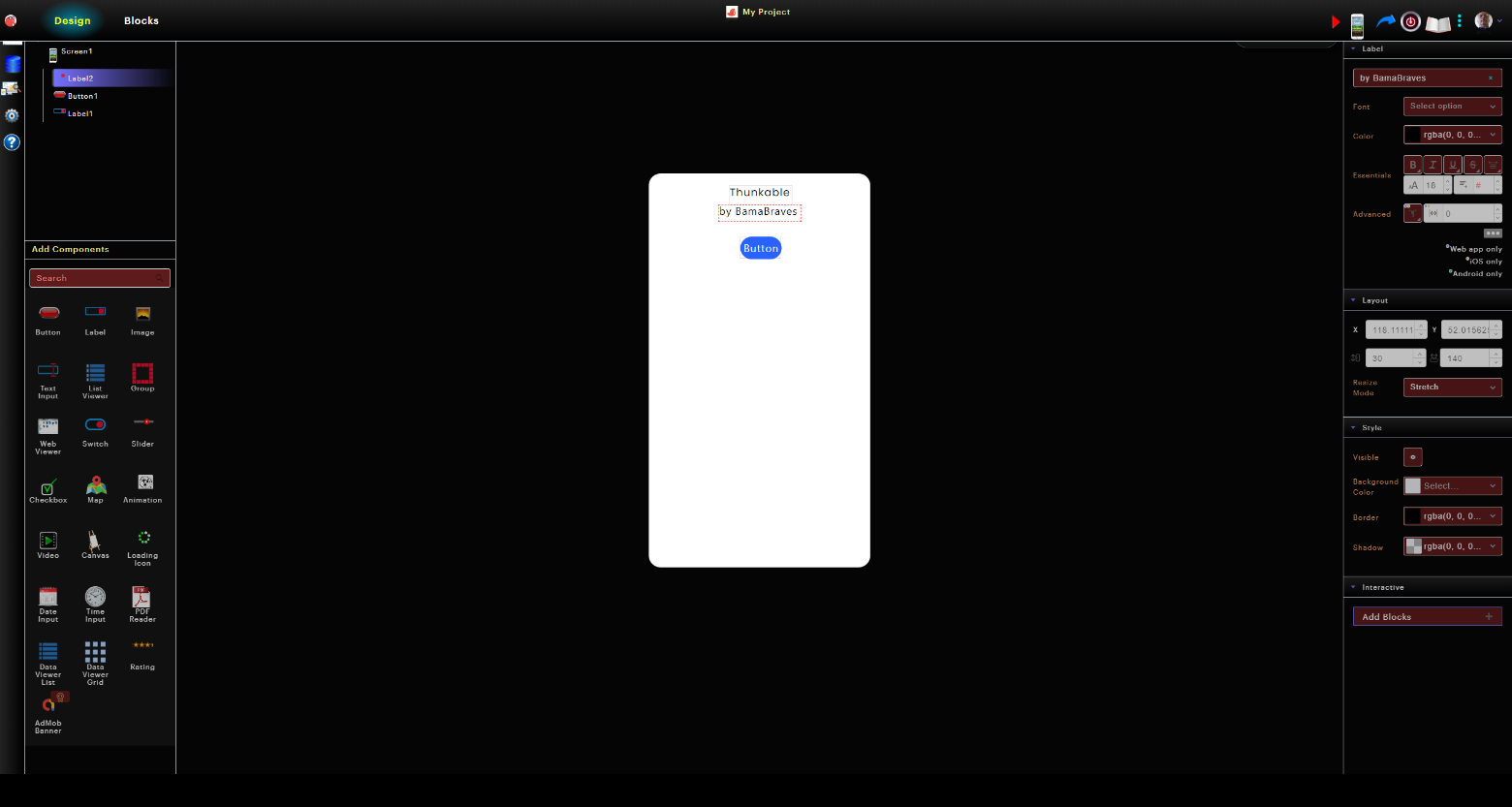Screen dimensions: 1512x807
Task: Toggle Underline text formatting
Action: pyautogui.click(x=1453, y=165)
